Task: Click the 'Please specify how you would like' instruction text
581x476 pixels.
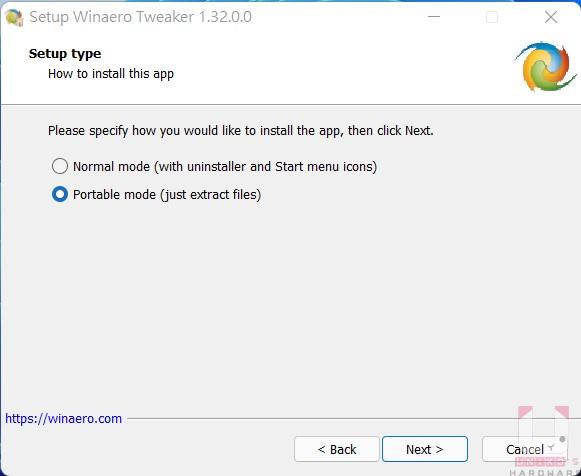Action: pyautogui.click(x=240, y=130)
